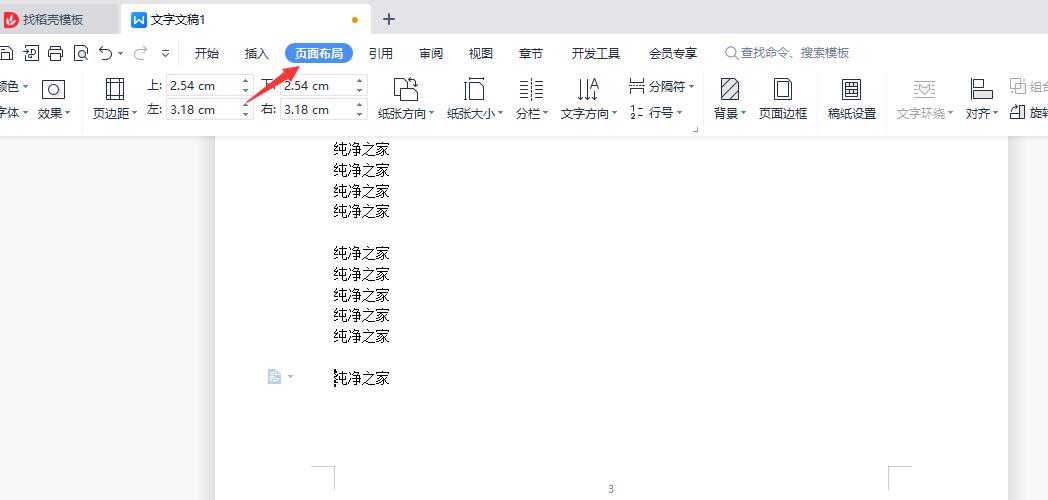Click page number 3 in footer

611,489
